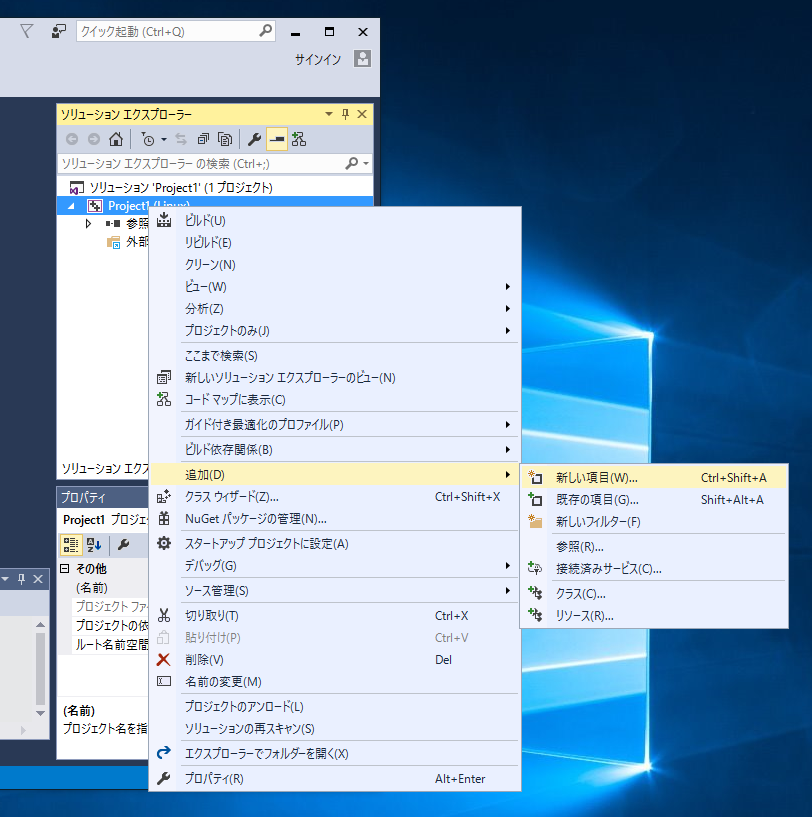Image resolution: width=812 pixels, height=817 pixels.
Task: Open properties via the wrench toolbar icon
Action: click(254, 139)
